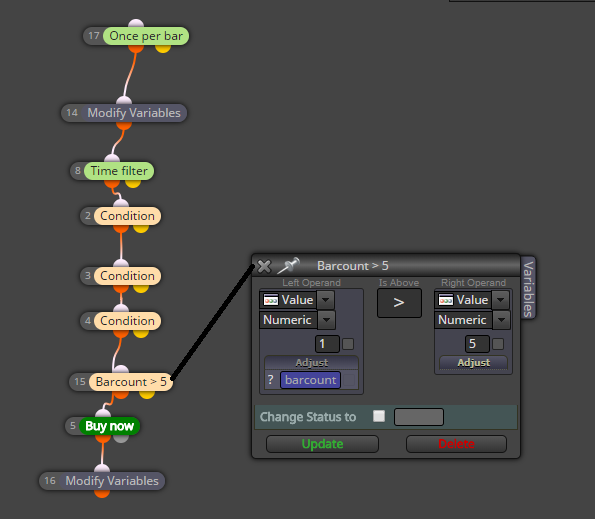This screenshot has width=595, height=519.
Task: Click the right operand value field 5
Action: pyautogui.click(x=477, y=344)
